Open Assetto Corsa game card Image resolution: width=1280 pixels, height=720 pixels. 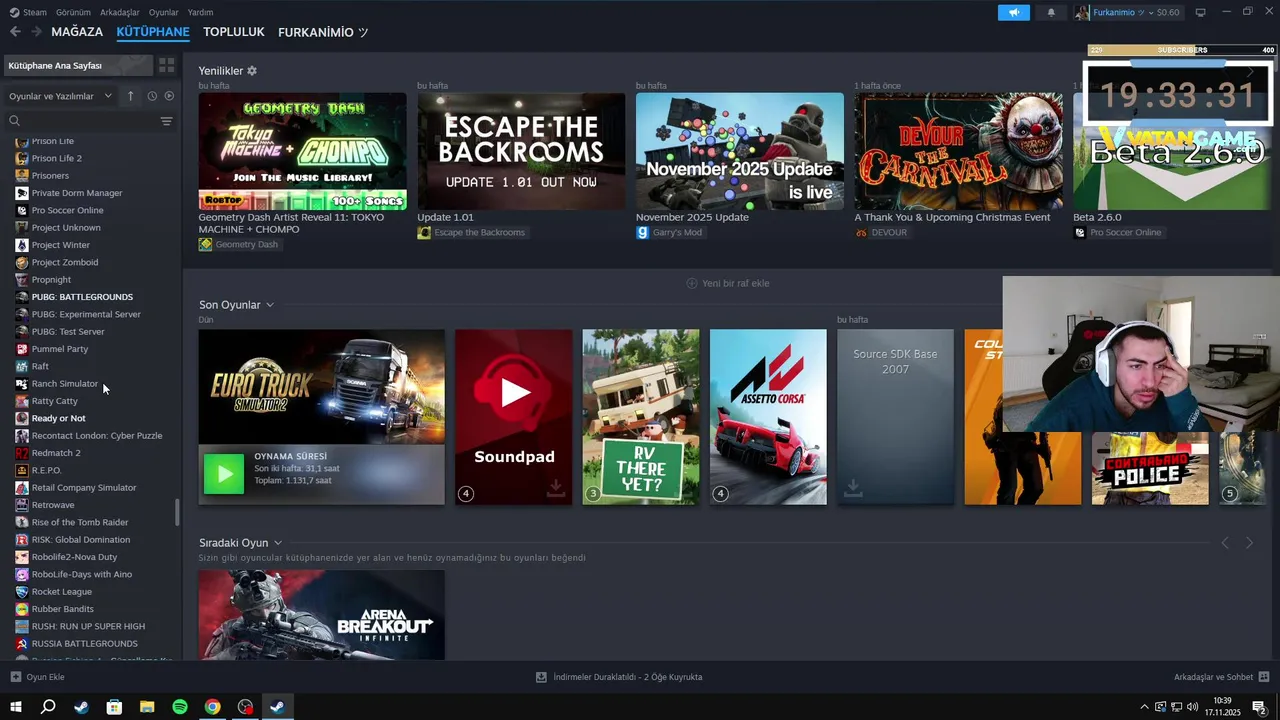coord(768,417)
